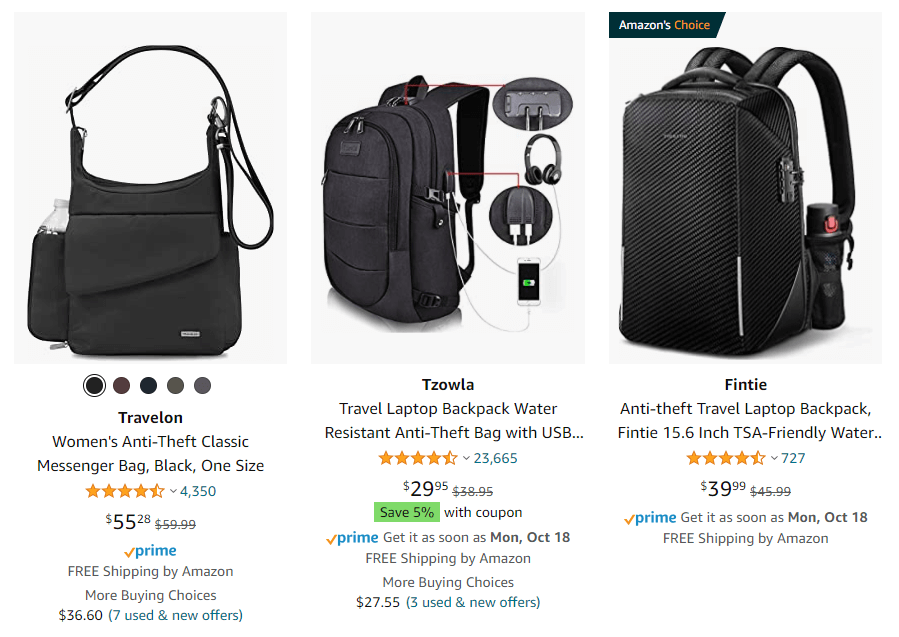Select the olive color swatch
The height and width of the screenshot is (637, 899).
174,385
